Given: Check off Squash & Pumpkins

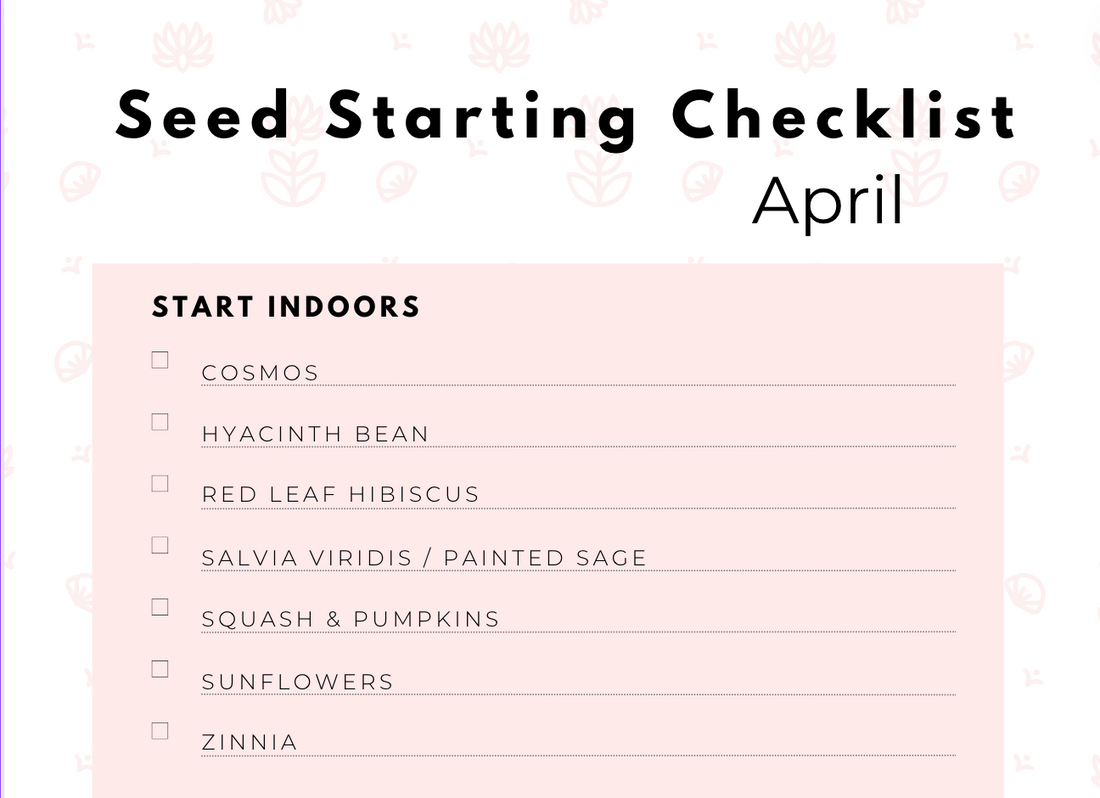Looking at the screenshot, I should tap(160, 607).
